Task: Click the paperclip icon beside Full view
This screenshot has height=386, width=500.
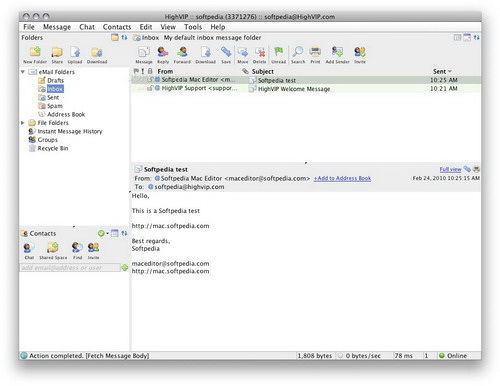Action: click(x=467, y=169)
